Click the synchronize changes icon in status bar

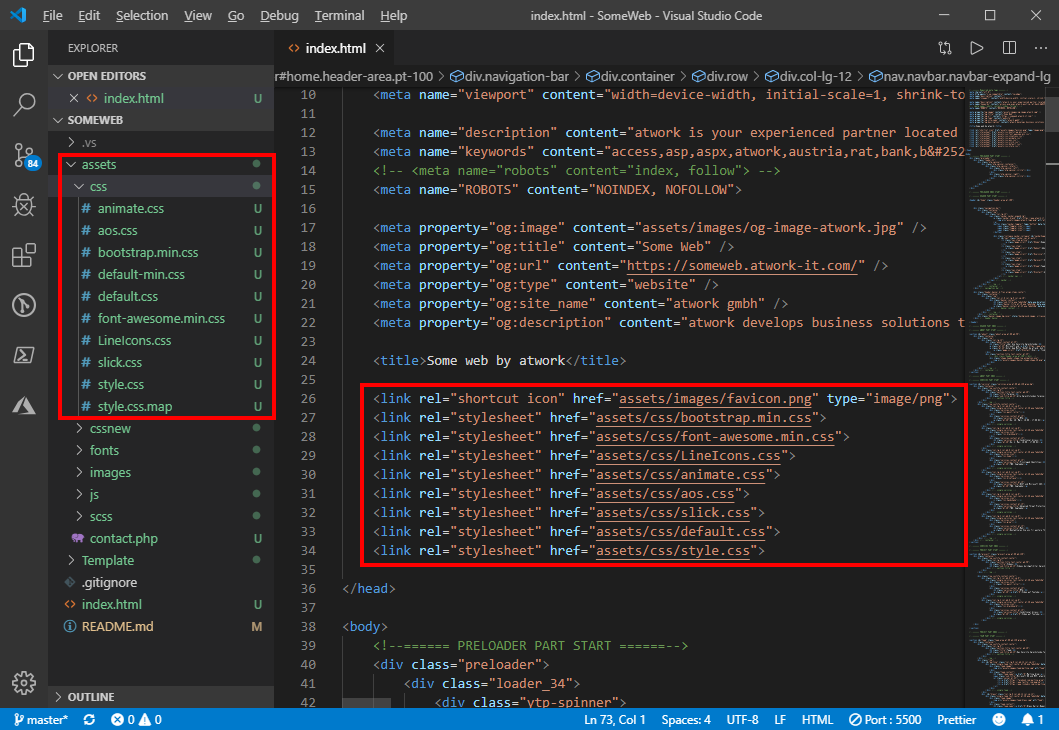(89, 718)
